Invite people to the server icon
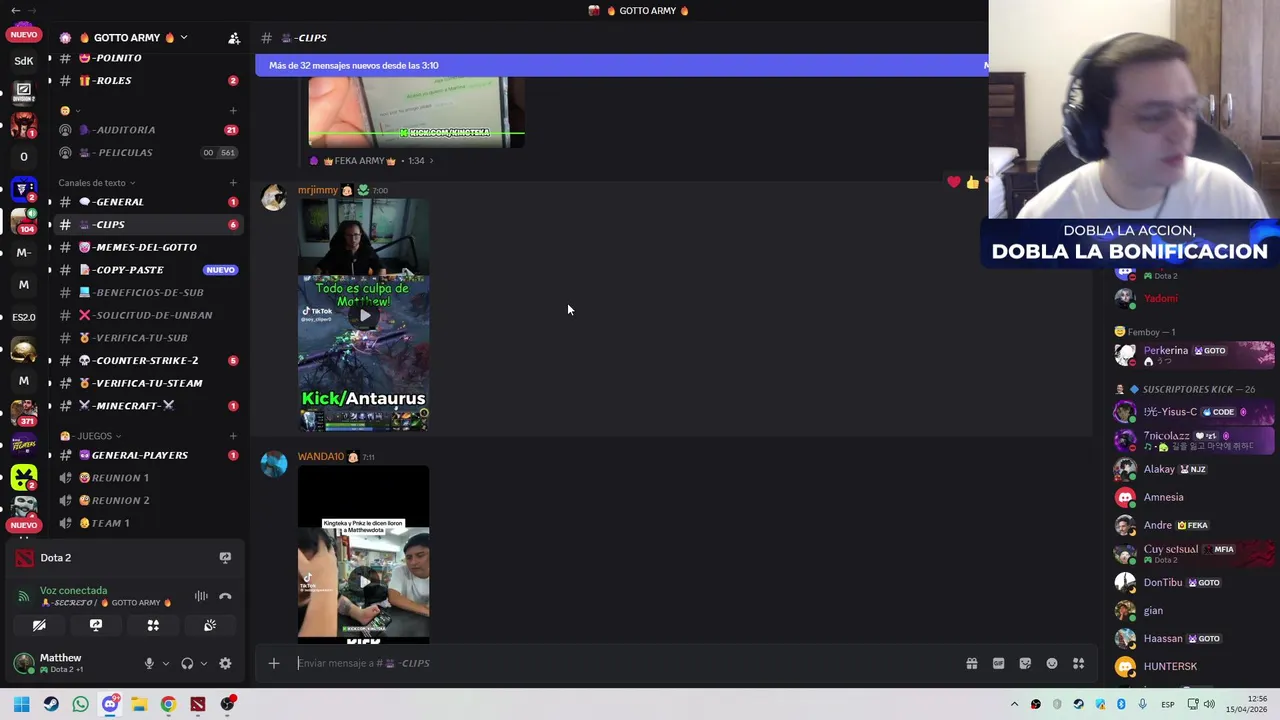This screenshot has height=720, width=1280. coord(234,38)
